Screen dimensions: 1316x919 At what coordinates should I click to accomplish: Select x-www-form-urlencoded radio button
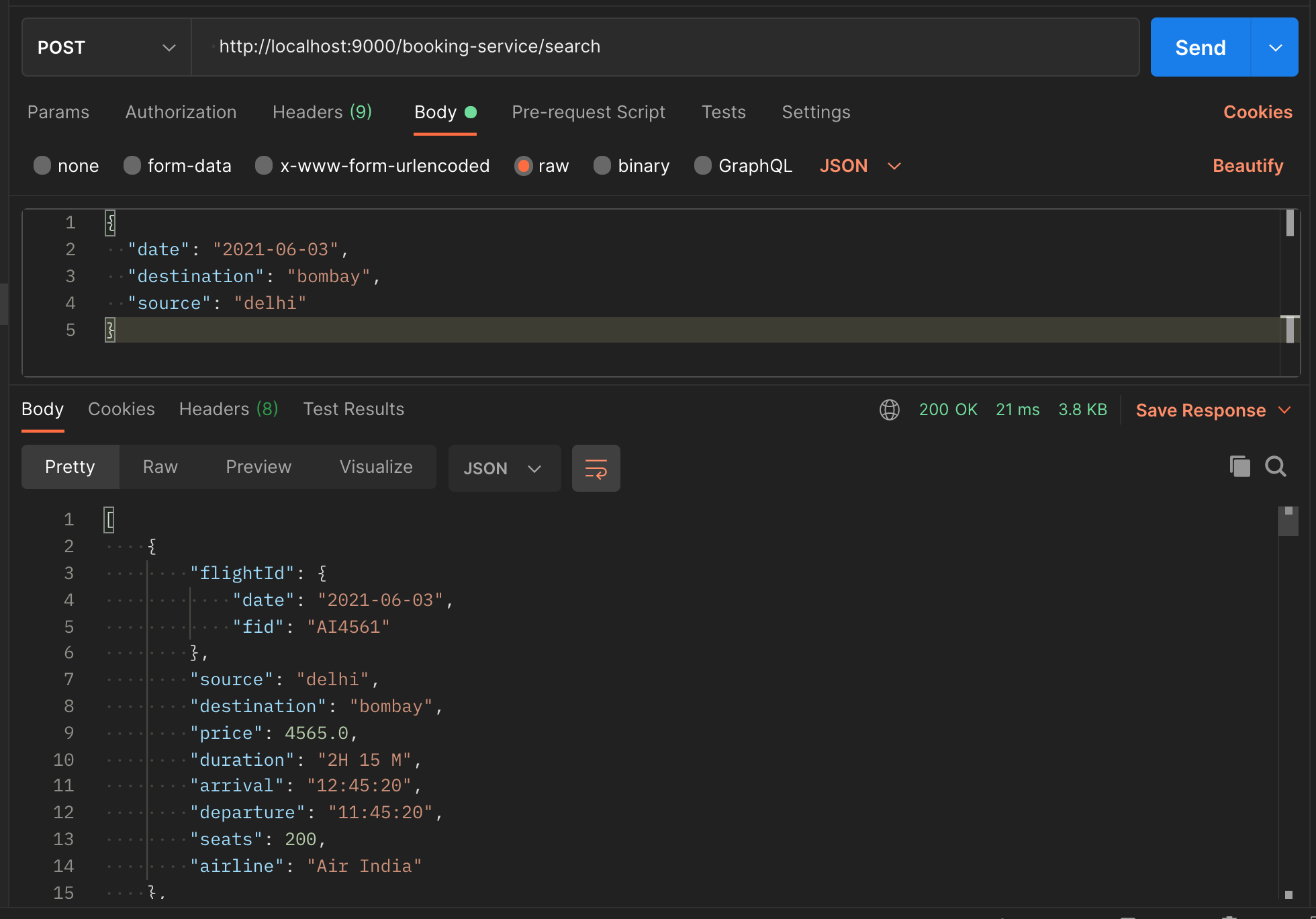(x=264, y=166)
